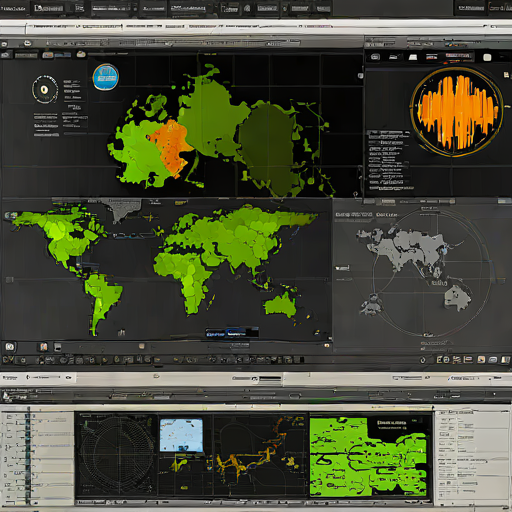The image size is (512, 512).
Task: Open the bright green map thumbnail in the lower window
Action: point(368,456)
